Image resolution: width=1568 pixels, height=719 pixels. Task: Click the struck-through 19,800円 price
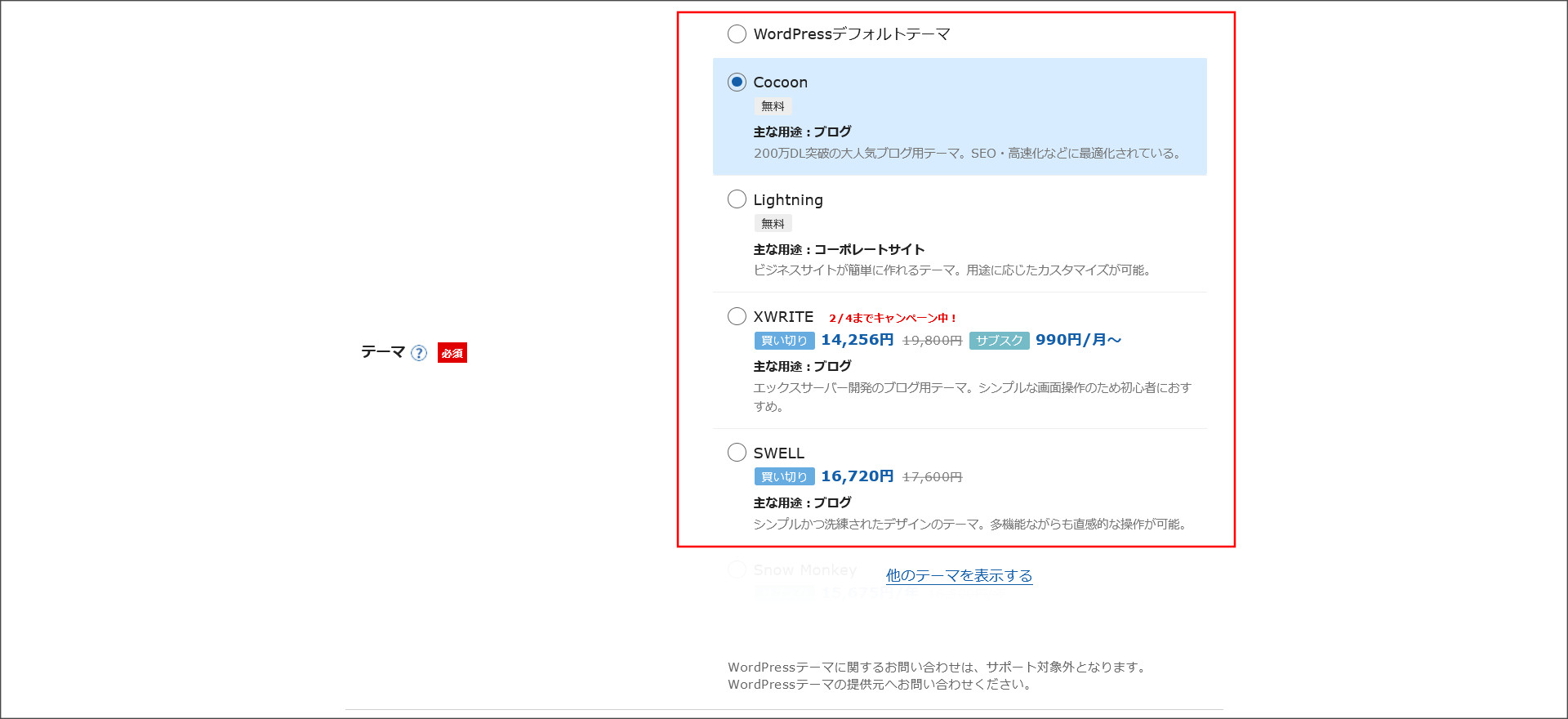coord(932,341)
